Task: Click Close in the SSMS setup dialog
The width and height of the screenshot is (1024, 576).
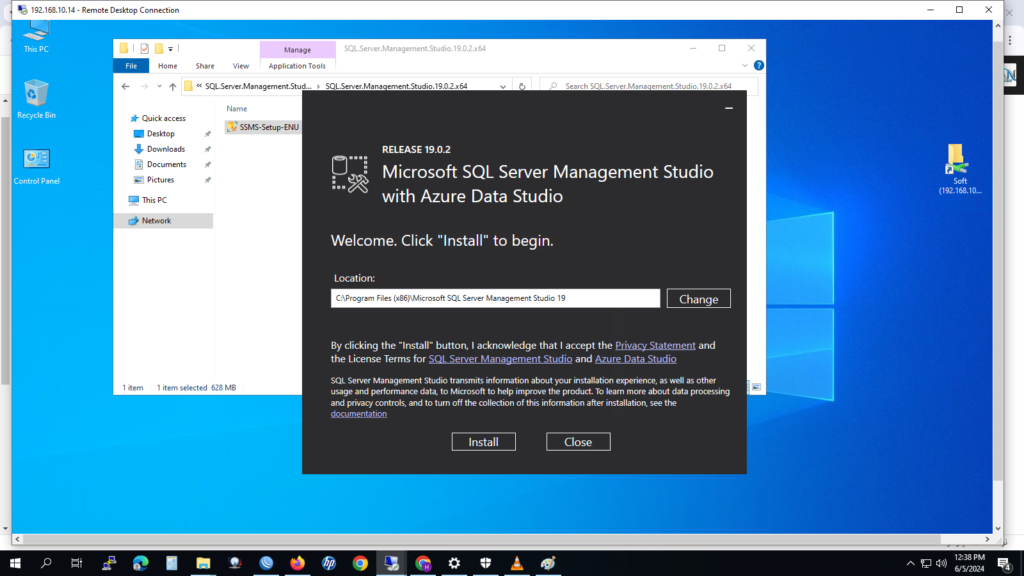Action: click(x=578, y=442)
